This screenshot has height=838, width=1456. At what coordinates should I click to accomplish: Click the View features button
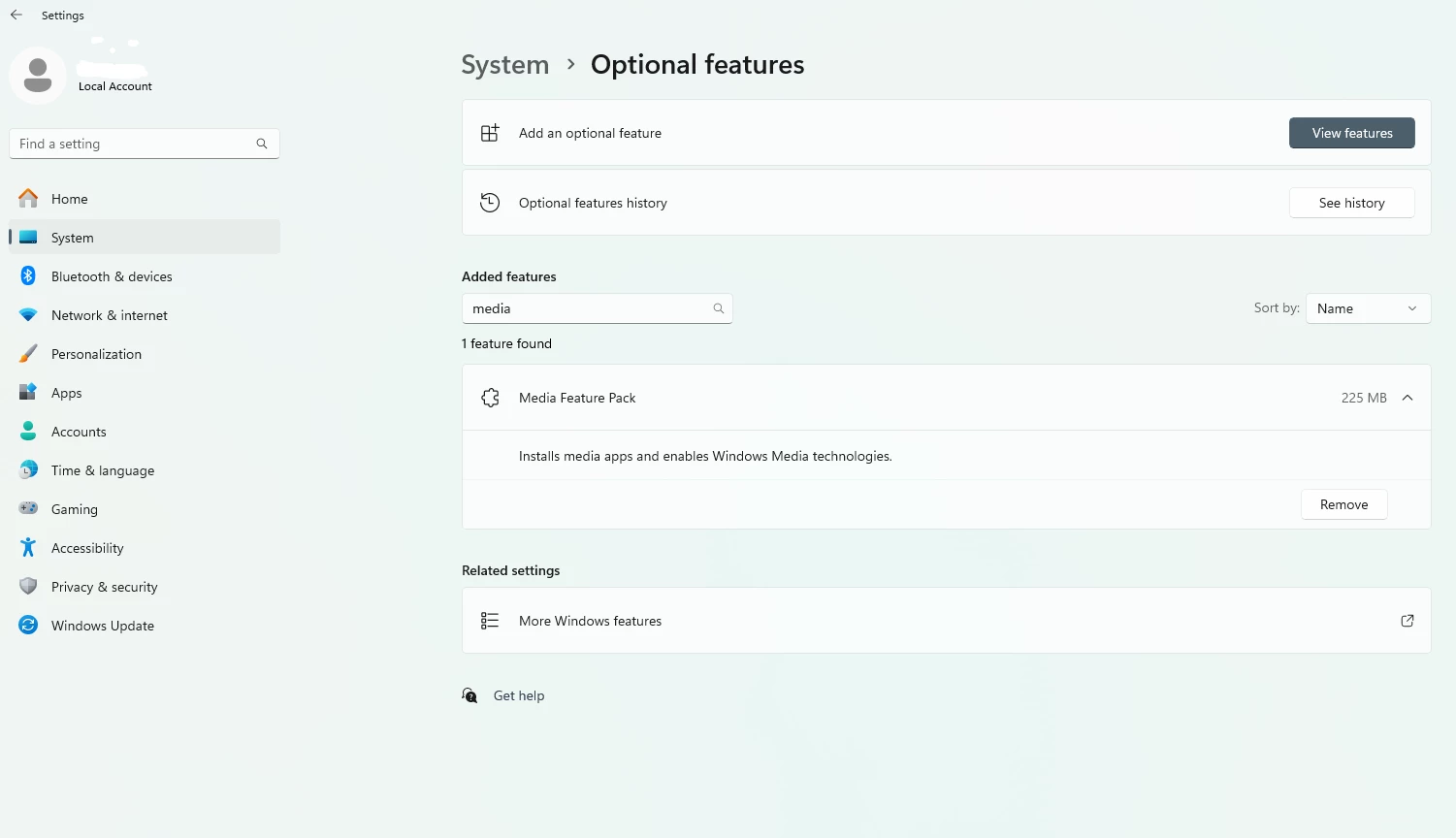pos(1351,133)
